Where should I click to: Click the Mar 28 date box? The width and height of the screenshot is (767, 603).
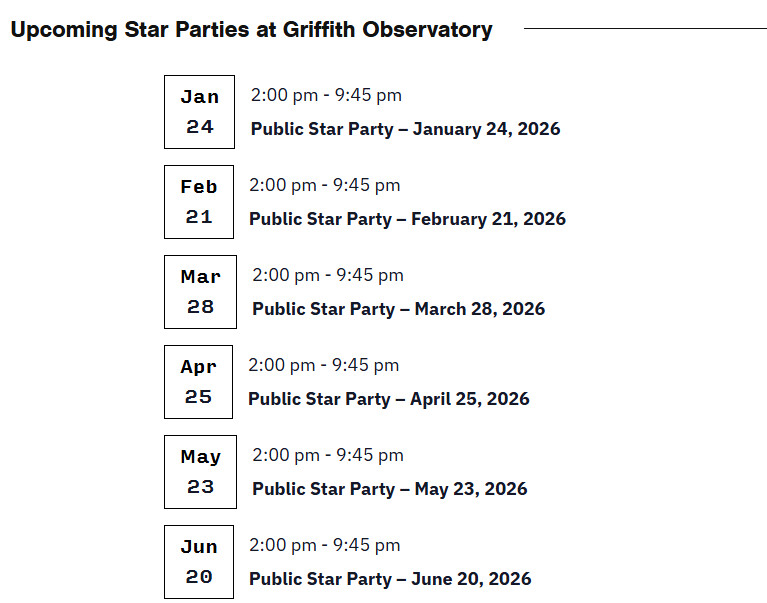point(200,292)
